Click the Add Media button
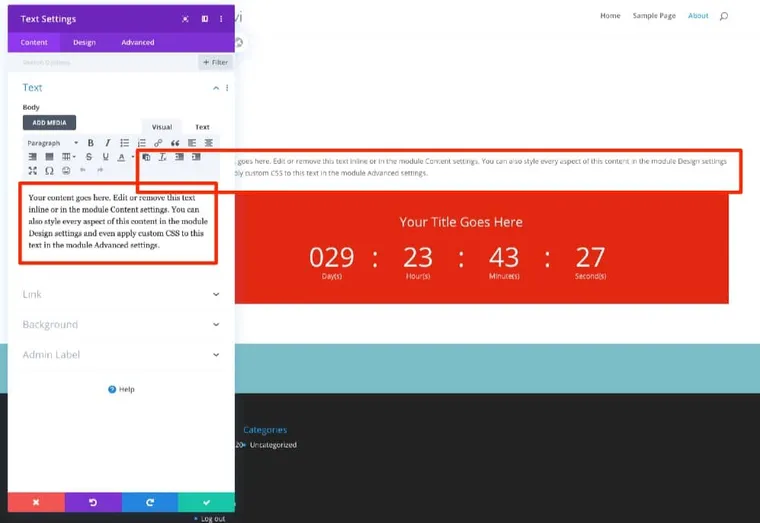Screen dimensions: 760x523 [x=49, y=123]
